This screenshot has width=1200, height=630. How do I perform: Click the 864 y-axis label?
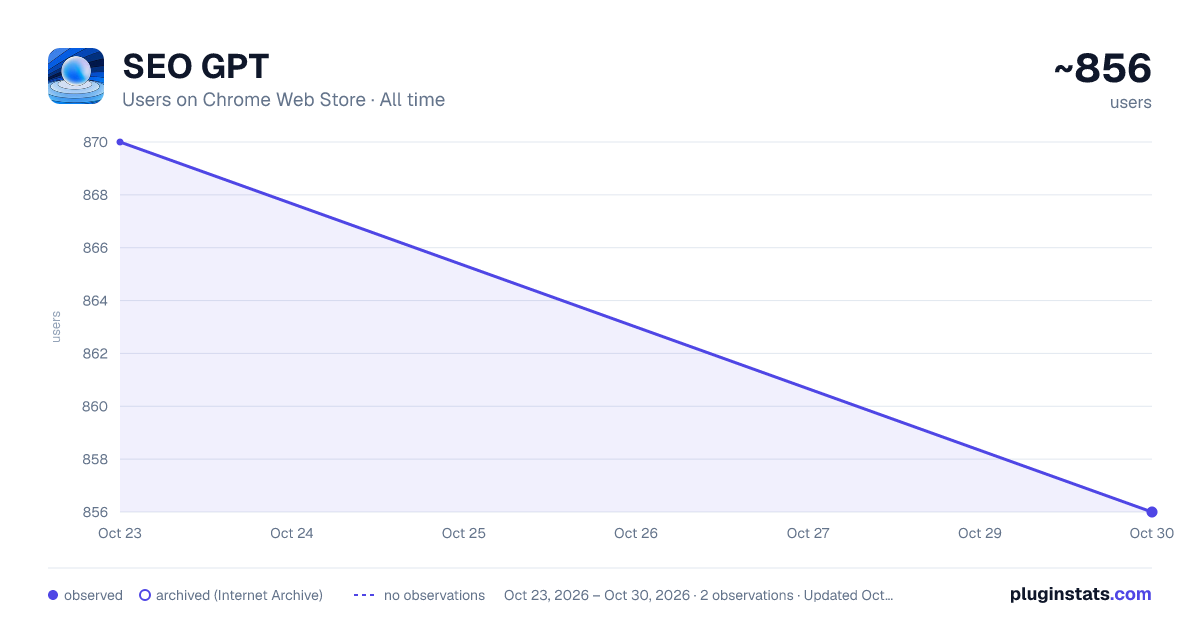pyautogui.click(x=95, y=301)
